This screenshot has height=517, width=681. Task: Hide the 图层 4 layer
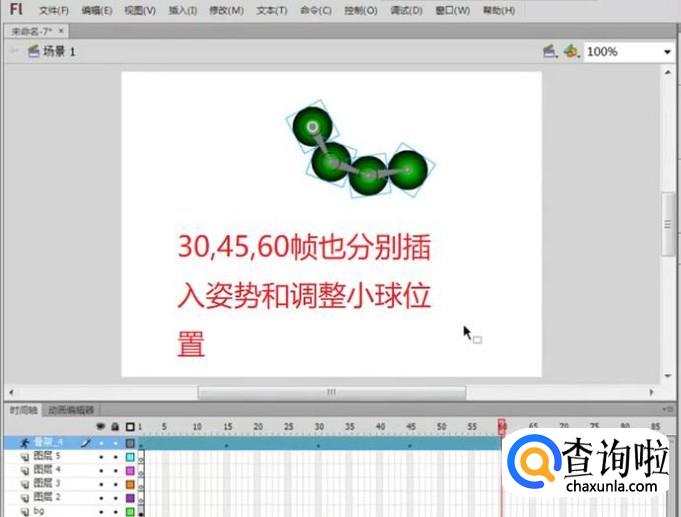pyautogui.click(x=101, y=471)
